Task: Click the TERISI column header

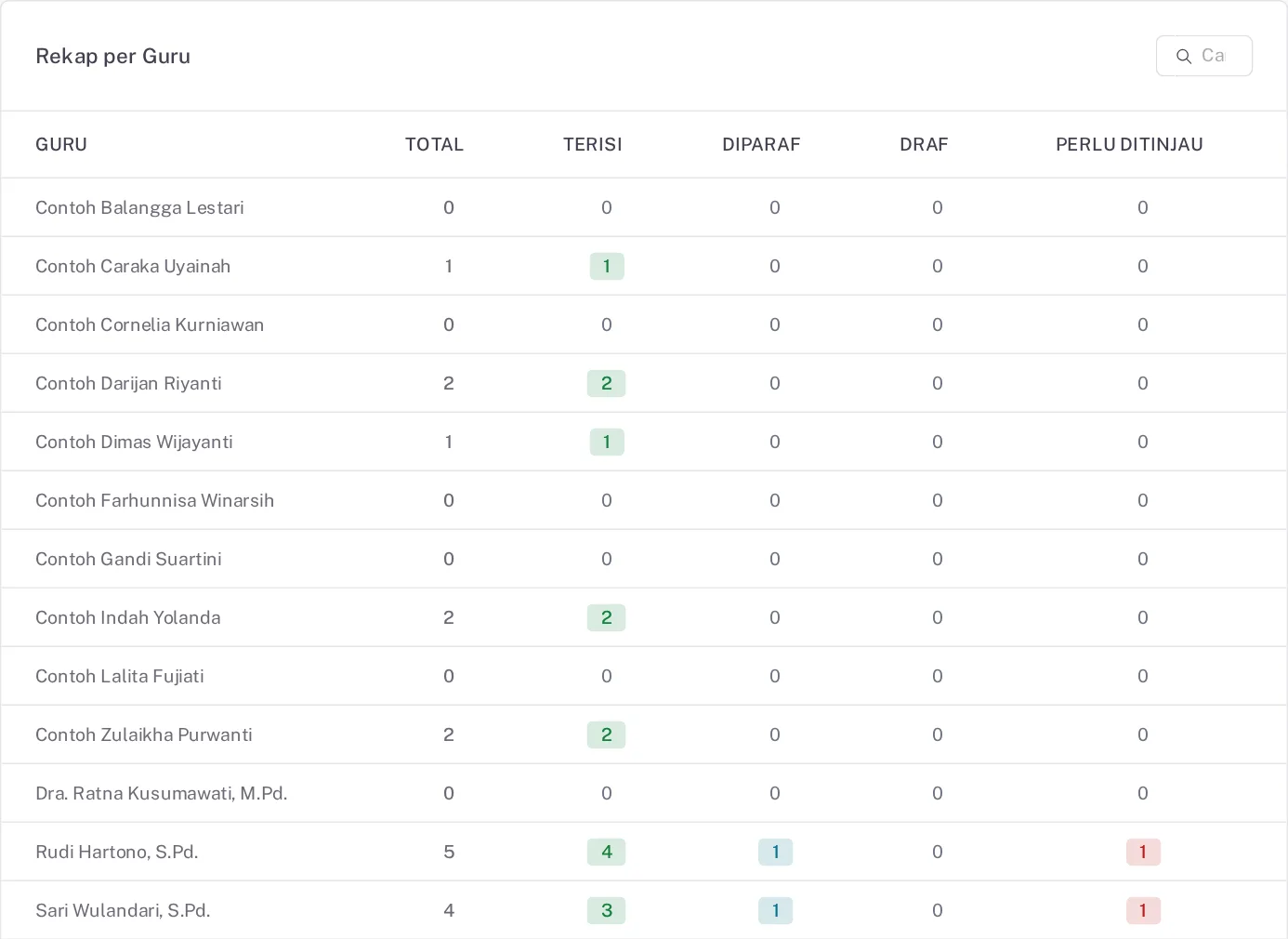Action: (x=593, y=144)
